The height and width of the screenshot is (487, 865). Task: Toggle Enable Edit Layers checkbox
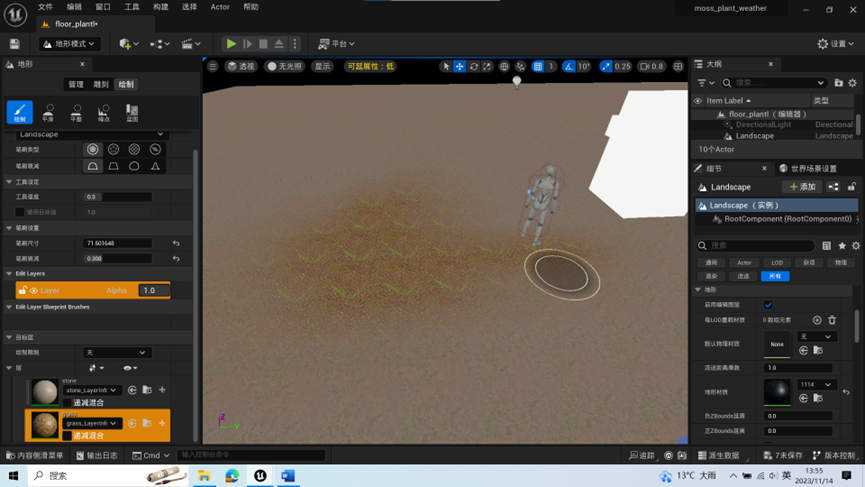[768, 304]
